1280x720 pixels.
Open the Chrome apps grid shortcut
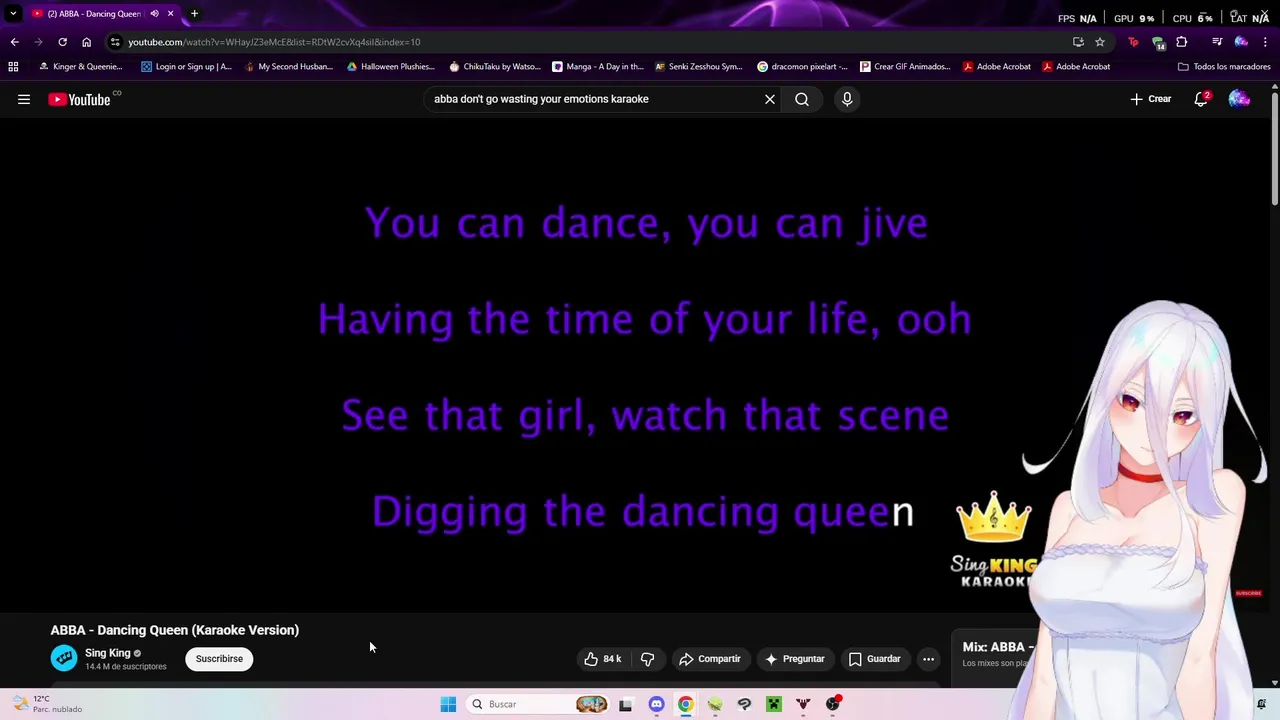(x=13, y=67)
